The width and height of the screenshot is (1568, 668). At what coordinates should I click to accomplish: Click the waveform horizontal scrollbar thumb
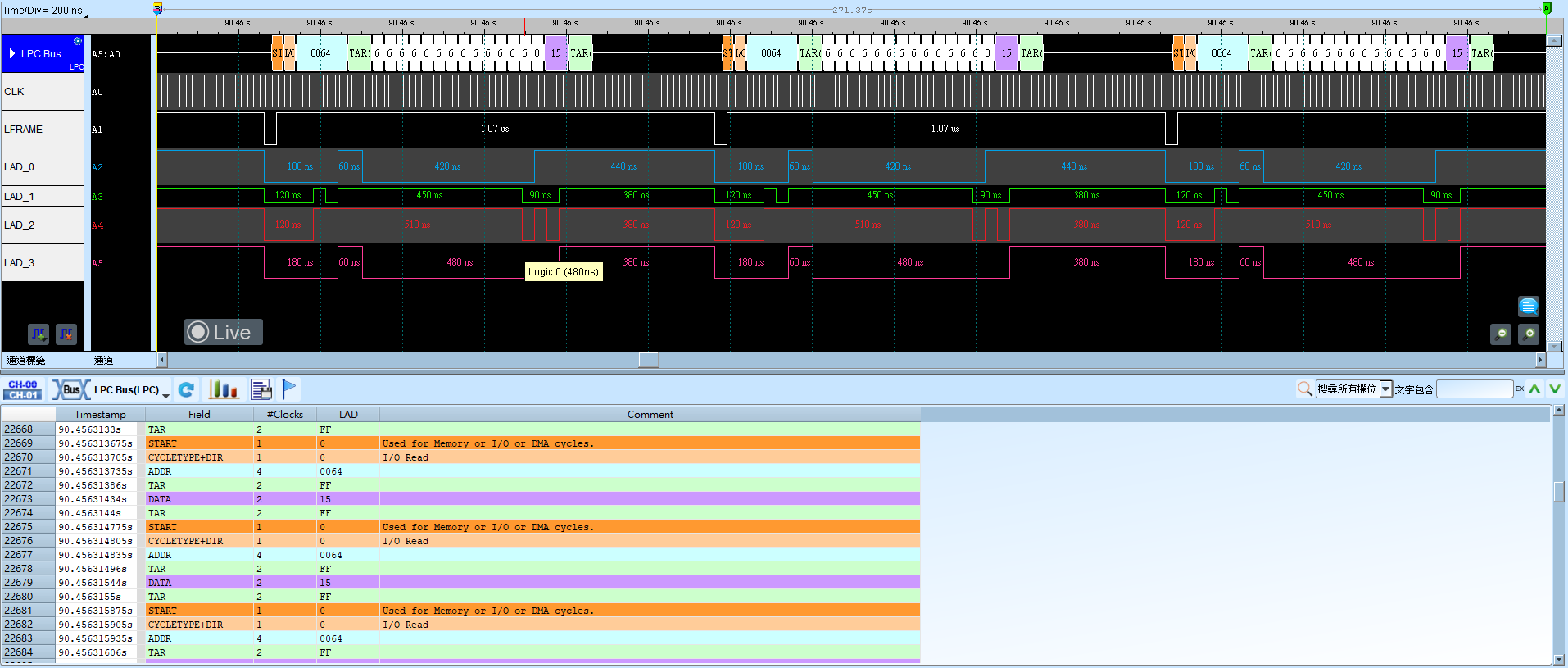(649, 360)
